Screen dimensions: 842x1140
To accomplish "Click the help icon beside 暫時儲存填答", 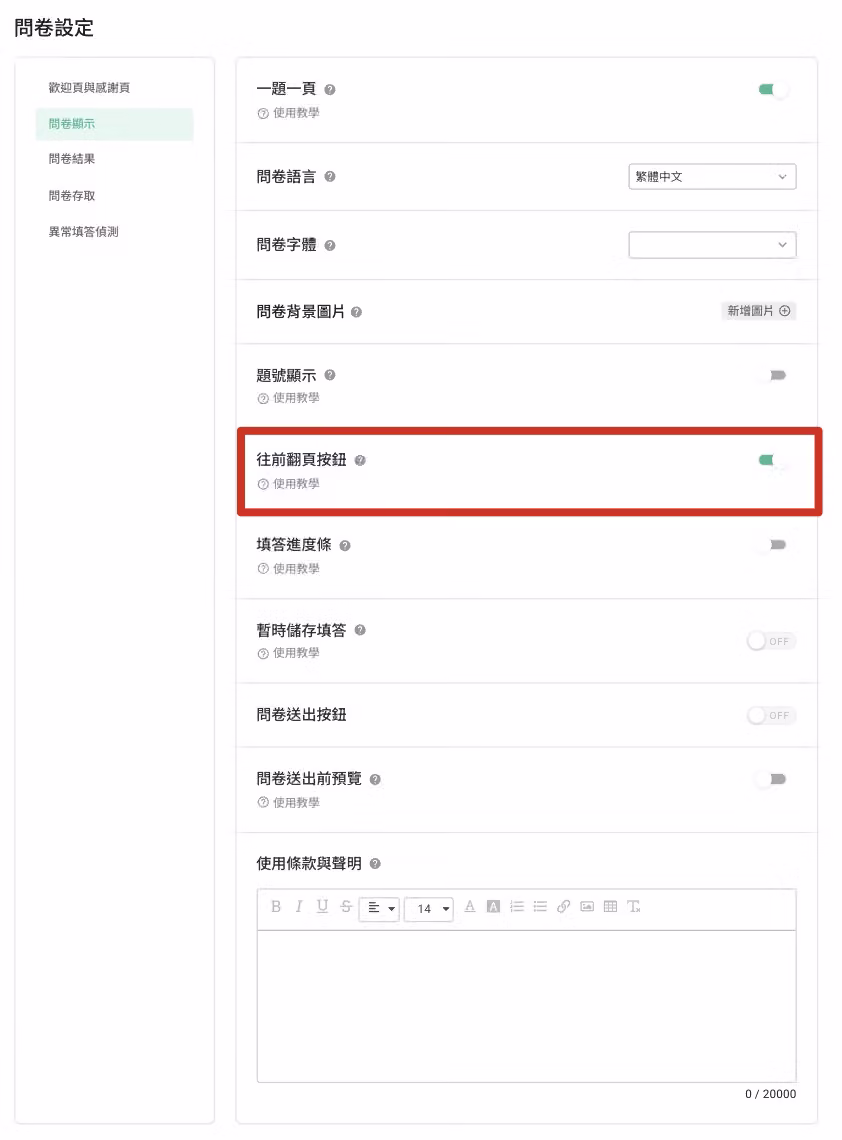I will (360, 630).
